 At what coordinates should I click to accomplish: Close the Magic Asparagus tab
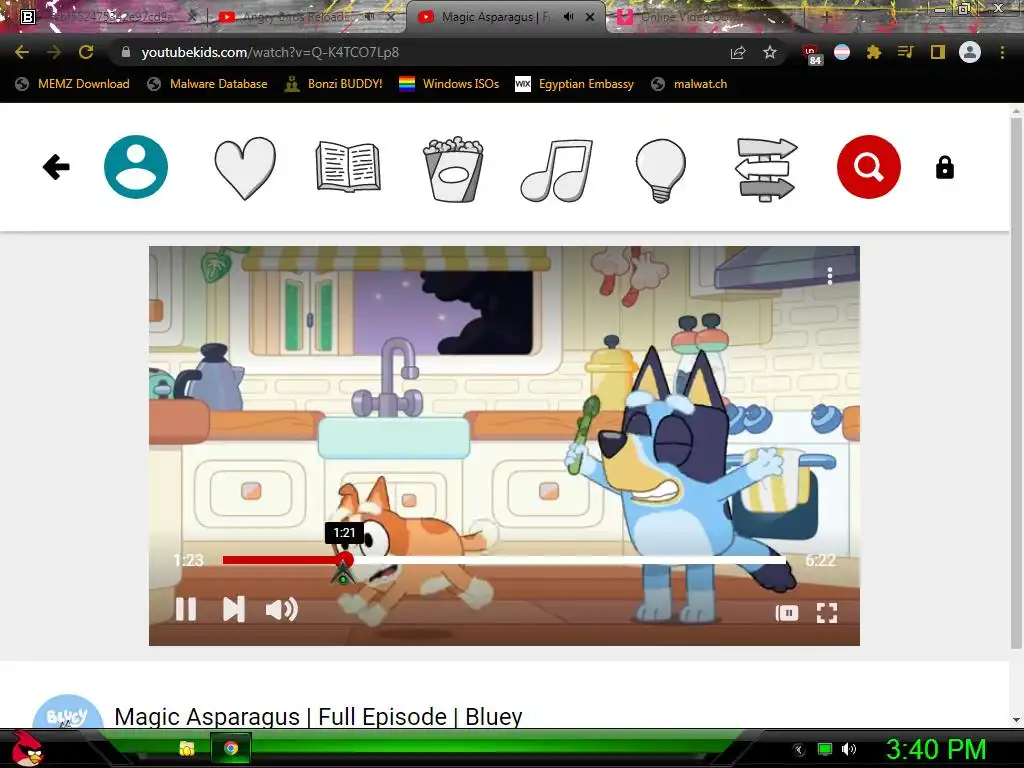pyautogui.click(x=590, y=17)
